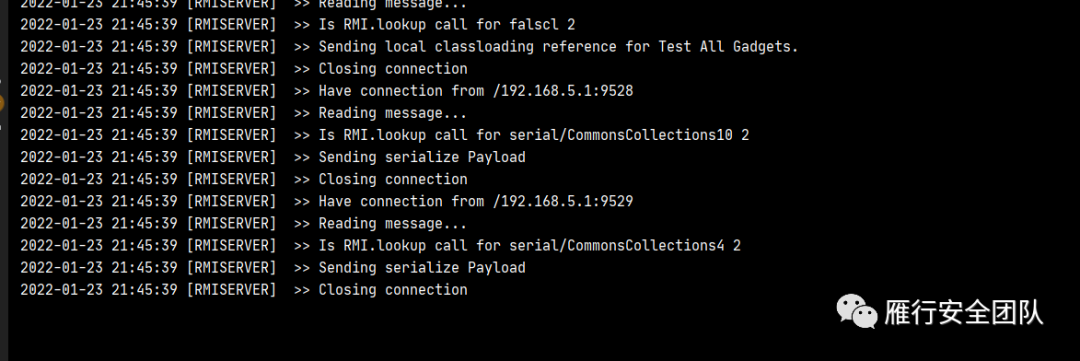1080x361 pixels.
Task: Click the 'serial/CommonsCollections10' text
Action: [x=621, y=135]
